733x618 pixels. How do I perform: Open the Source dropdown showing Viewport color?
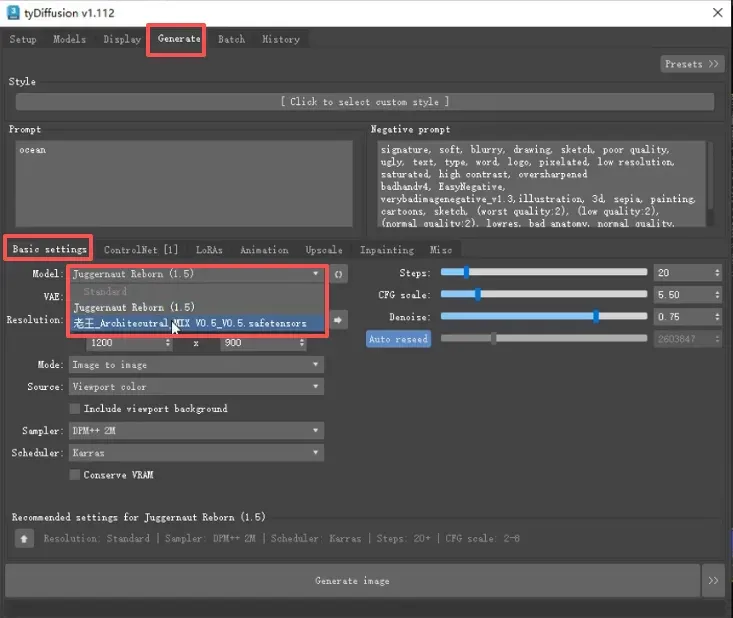(x=196, y=387)
